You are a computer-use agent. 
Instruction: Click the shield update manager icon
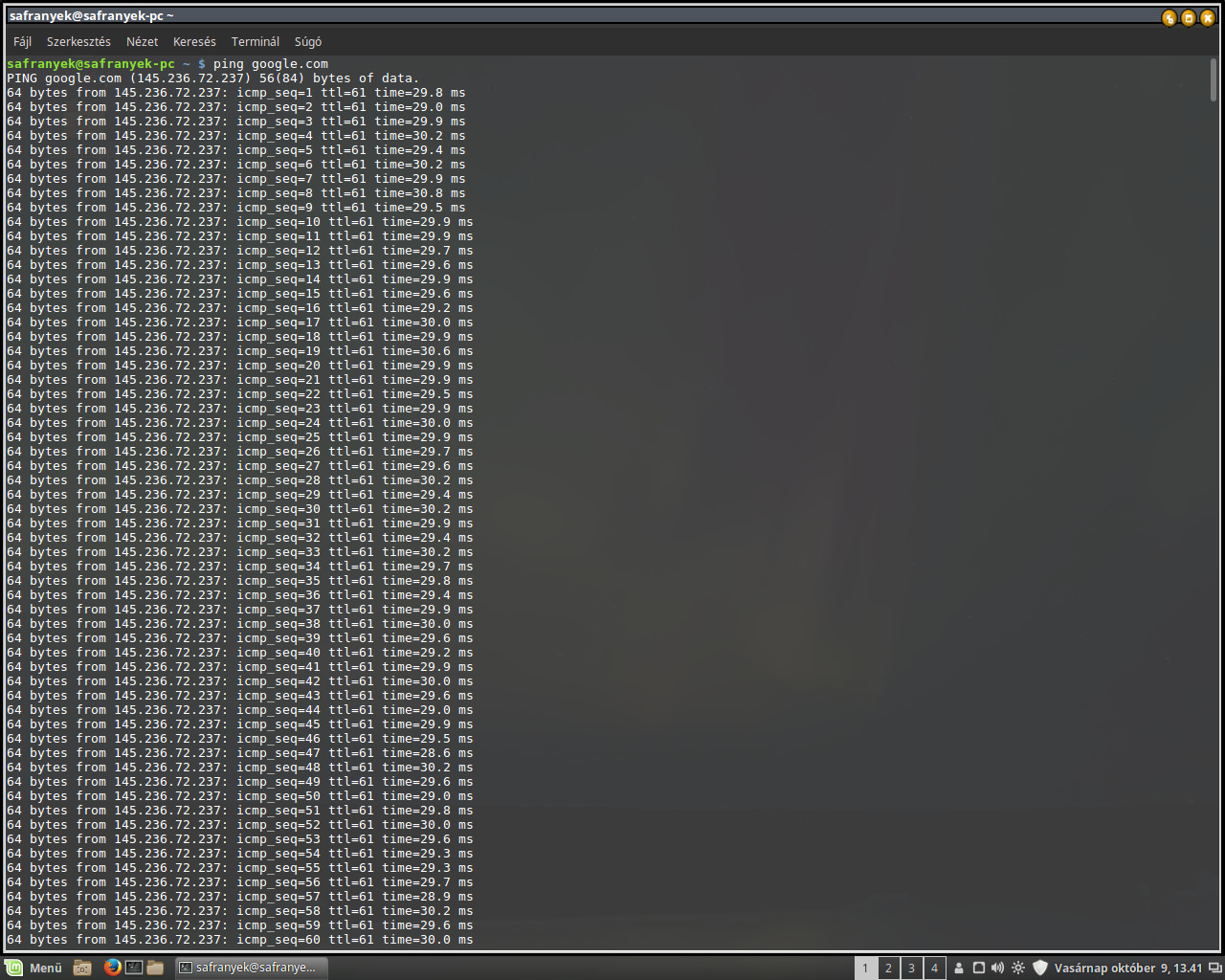coord(1040,968)
